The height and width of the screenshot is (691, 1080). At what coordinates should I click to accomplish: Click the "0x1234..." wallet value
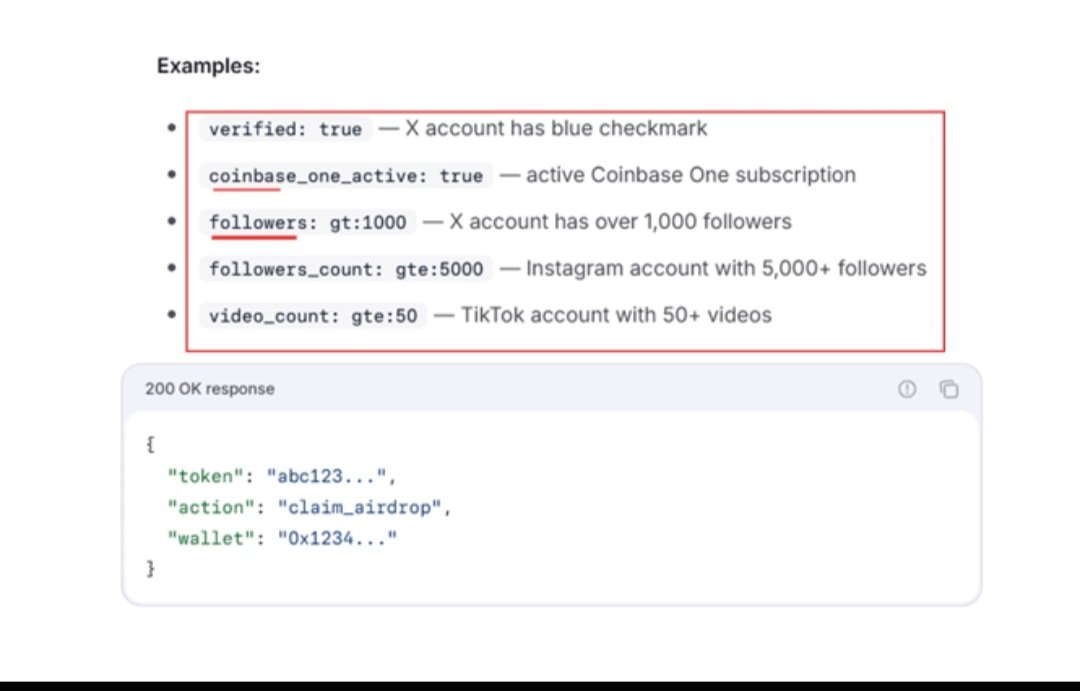pyautogui.click(x=338, y=538)
